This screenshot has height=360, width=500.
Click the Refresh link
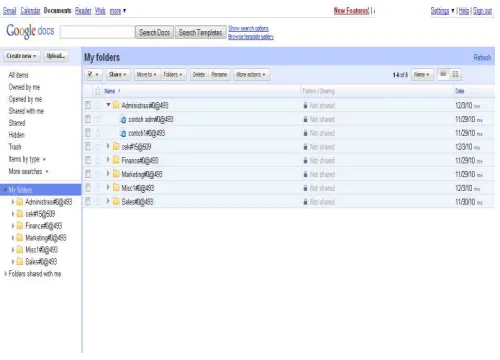[482, 58]
